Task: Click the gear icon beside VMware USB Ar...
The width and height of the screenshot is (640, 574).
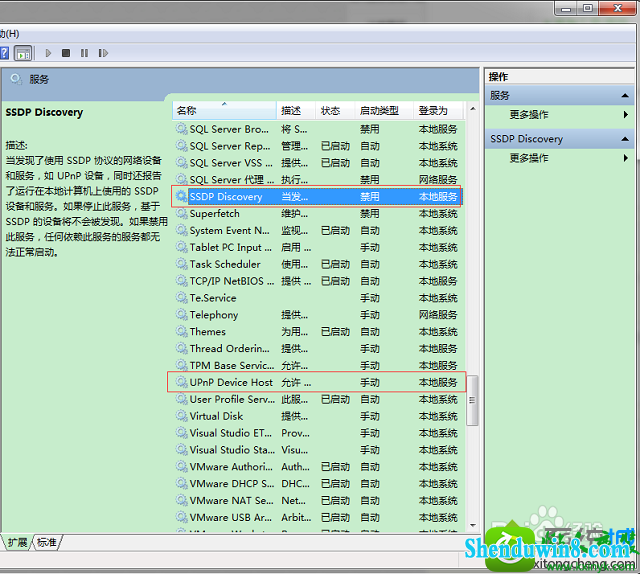Action: coord(182,517)
